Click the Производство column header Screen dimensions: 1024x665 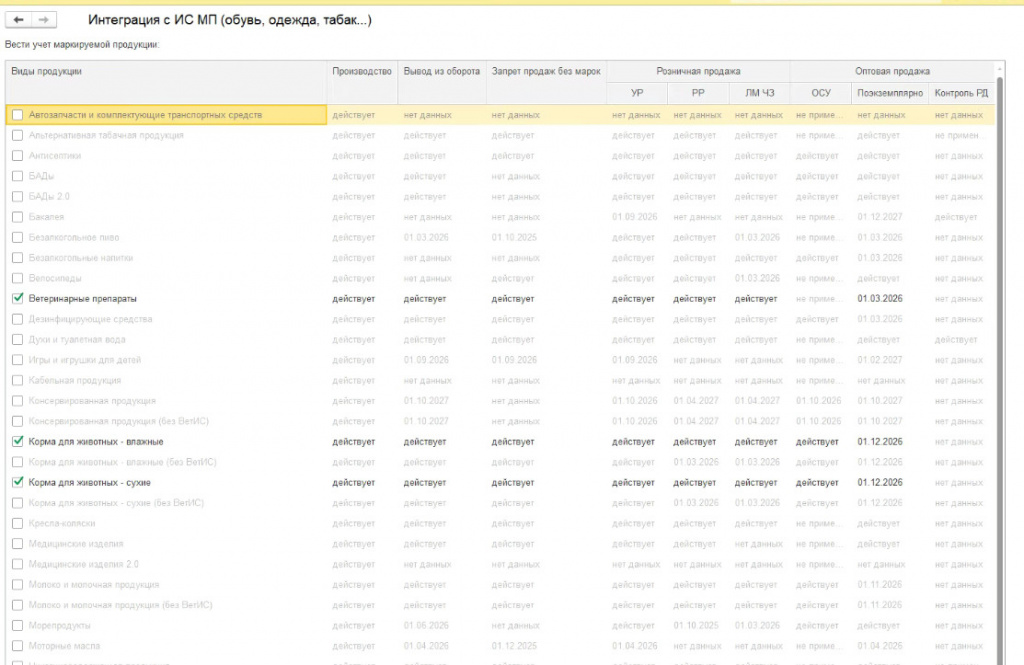coord(362,82)
